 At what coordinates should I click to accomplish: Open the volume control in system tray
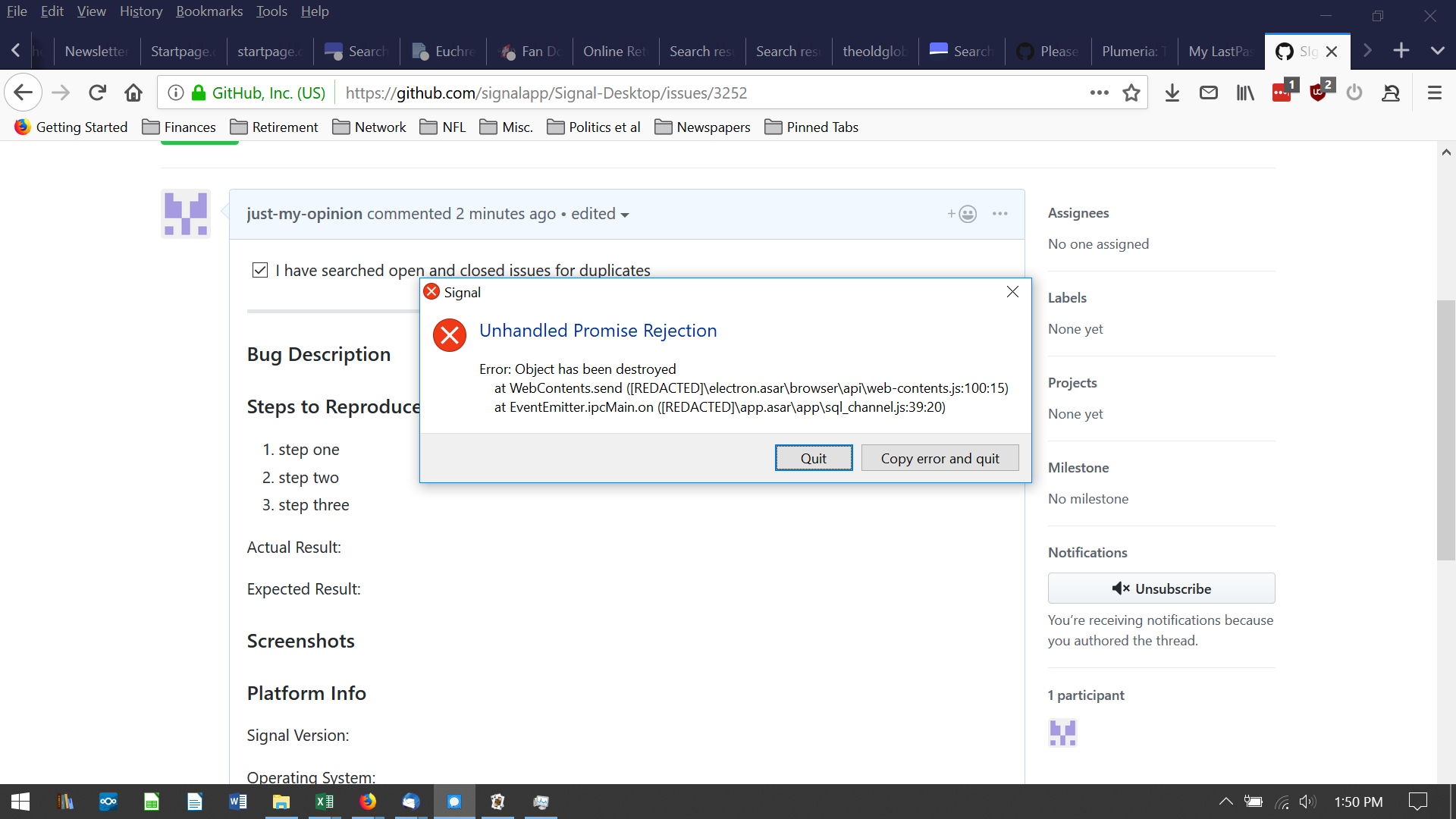1308,802
